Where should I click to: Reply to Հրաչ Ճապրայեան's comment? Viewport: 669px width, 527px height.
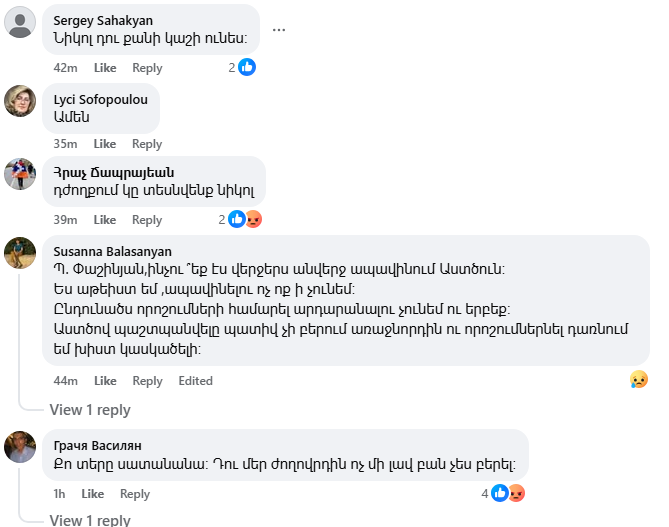coord(147,220)
